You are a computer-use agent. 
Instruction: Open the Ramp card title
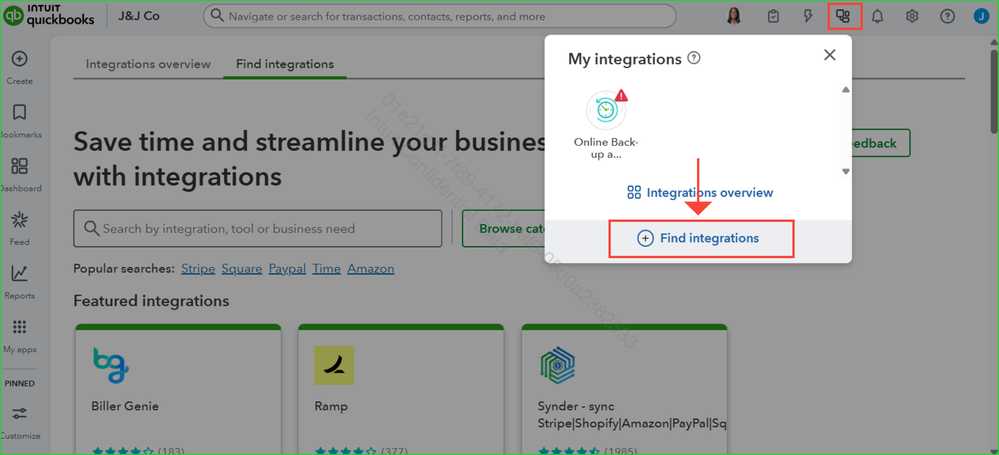[331, 406]
